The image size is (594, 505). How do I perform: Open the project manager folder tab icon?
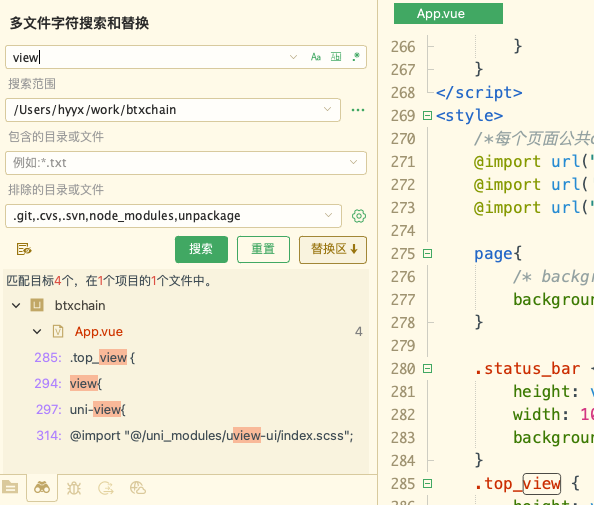[x=10, y=488]
